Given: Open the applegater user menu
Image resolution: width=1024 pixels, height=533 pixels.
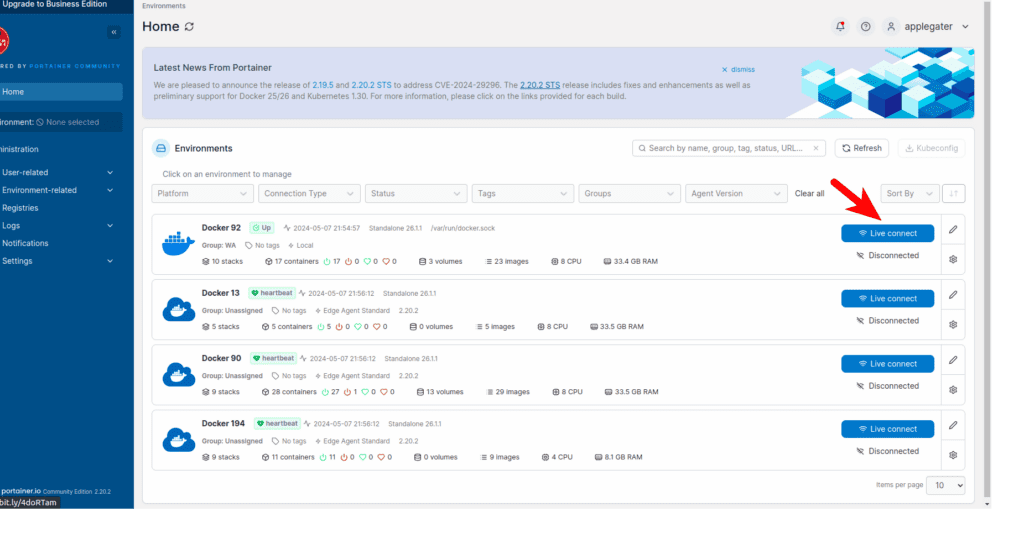Looking at the screenshot, I should pyautogui.click(x=926, y=27).
